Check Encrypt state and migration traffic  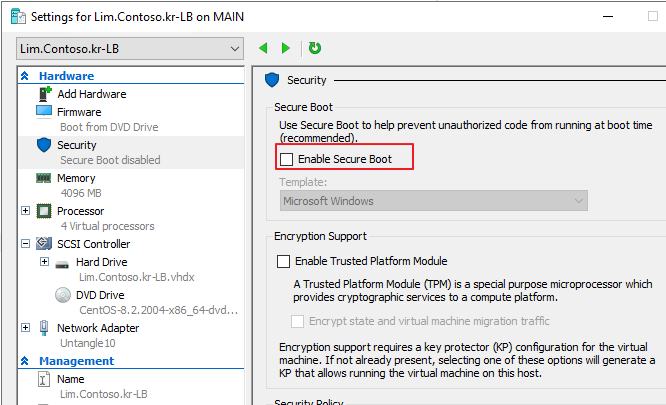(297, 321)
